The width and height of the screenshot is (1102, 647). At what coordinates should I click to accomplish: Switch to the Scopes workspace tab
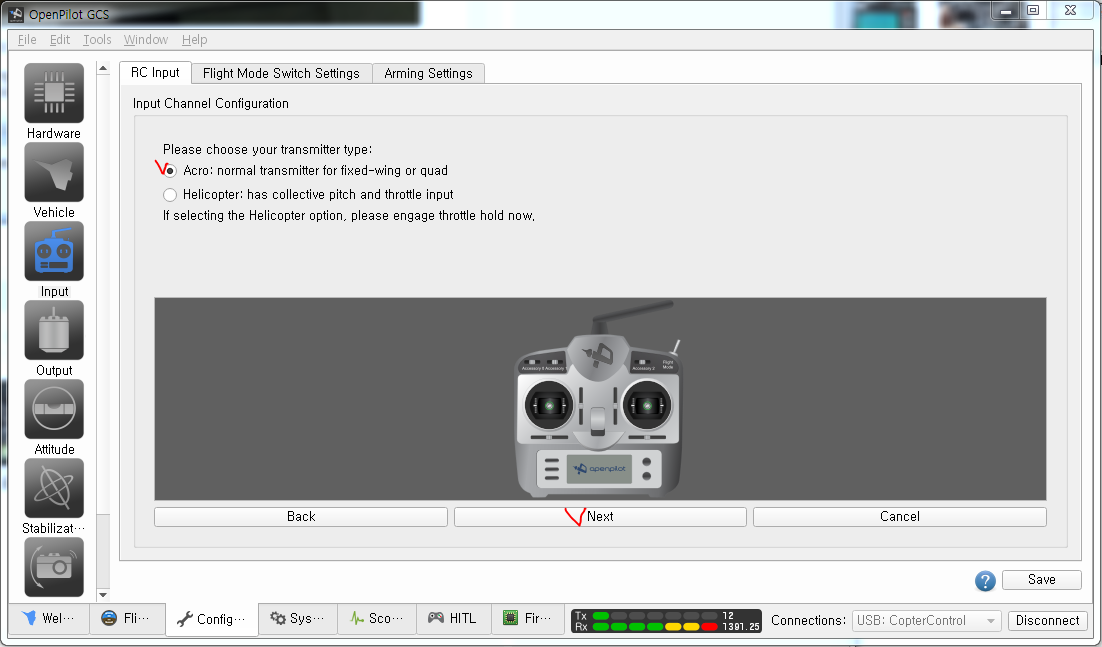click(x=377, y=618)
